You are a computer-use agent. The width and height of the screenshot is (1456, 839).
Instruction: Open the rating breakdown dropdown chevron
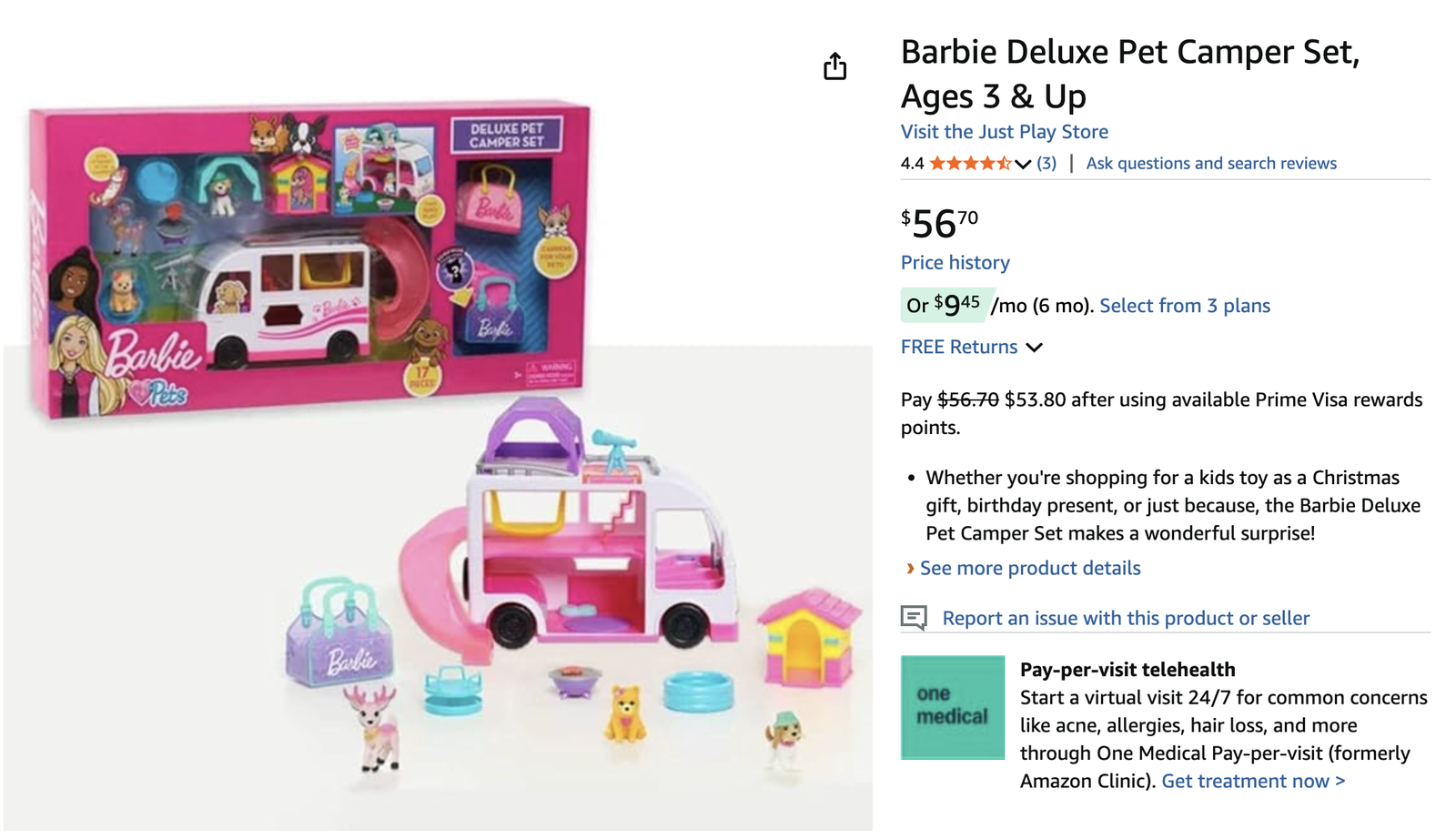[1023, 165]
